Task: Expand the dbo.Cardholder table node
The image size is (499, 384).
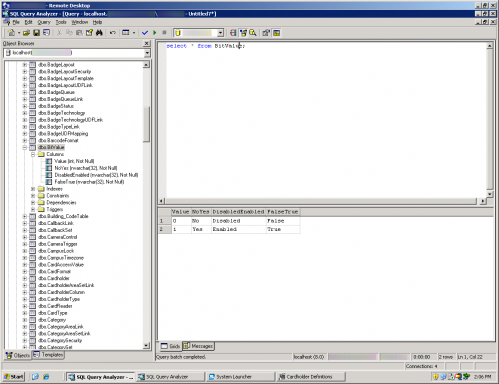Action: [x=25, y=278]
